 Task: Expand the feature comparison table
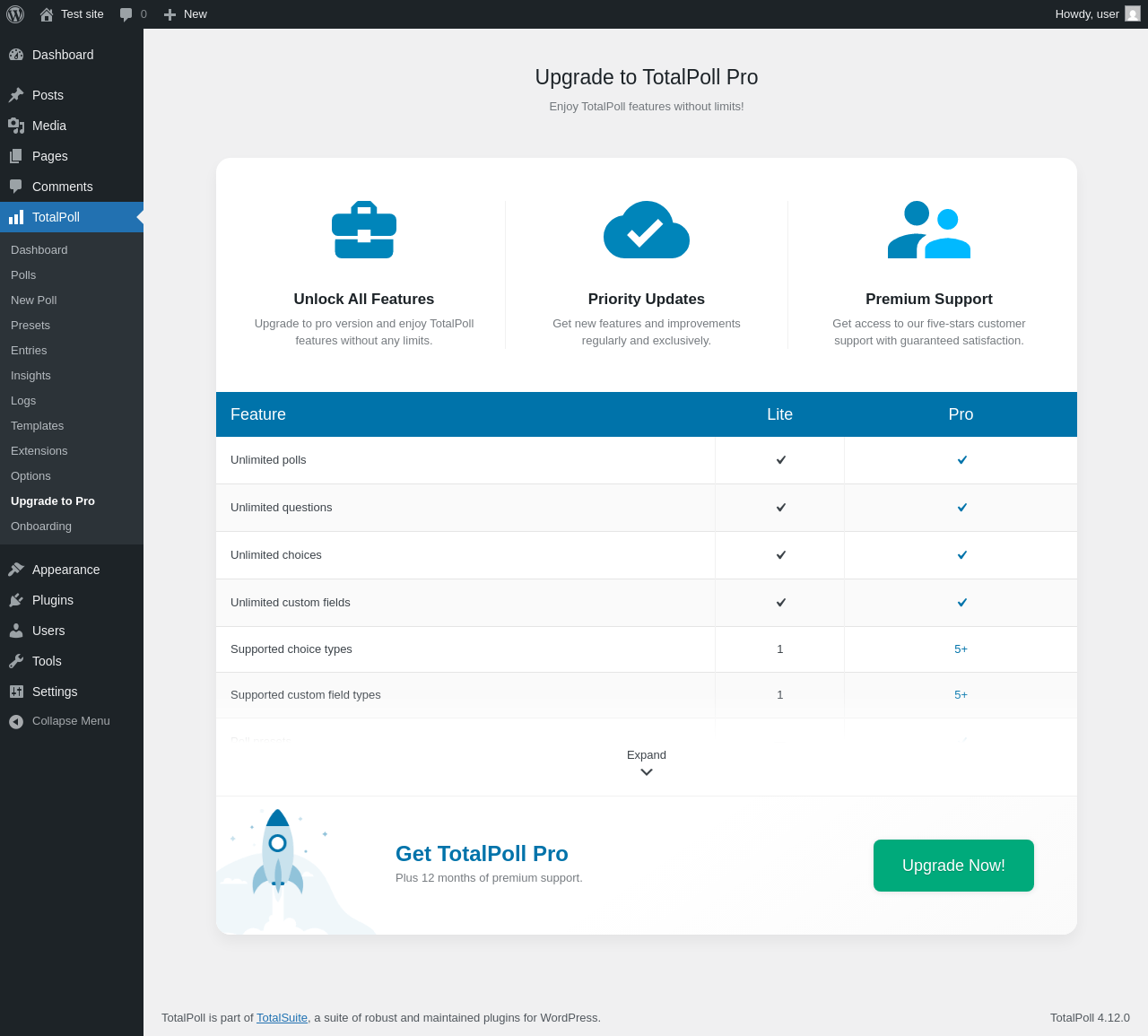click(646, 755)
